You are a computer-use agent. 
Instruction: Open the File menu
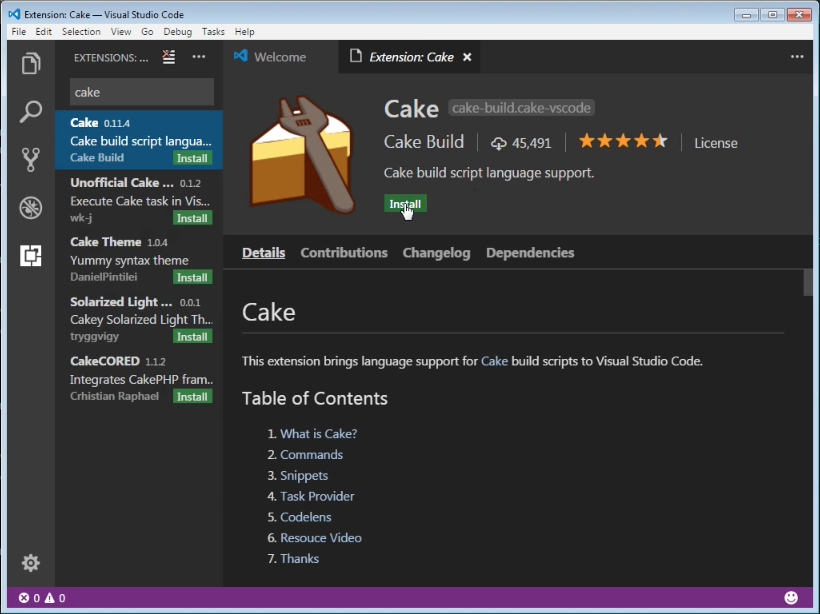click(x=19, y=31)
